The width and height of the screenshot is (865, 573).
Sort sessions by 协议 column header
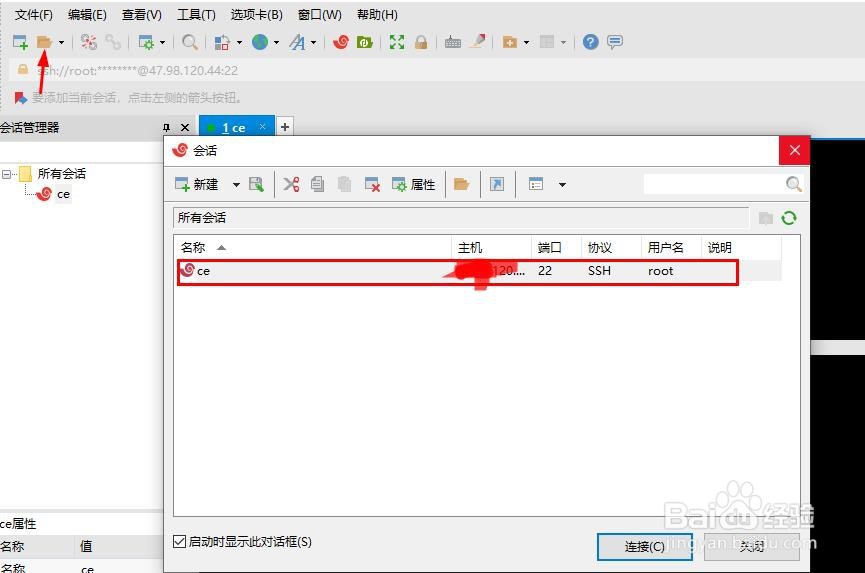[x=611, y=248]
